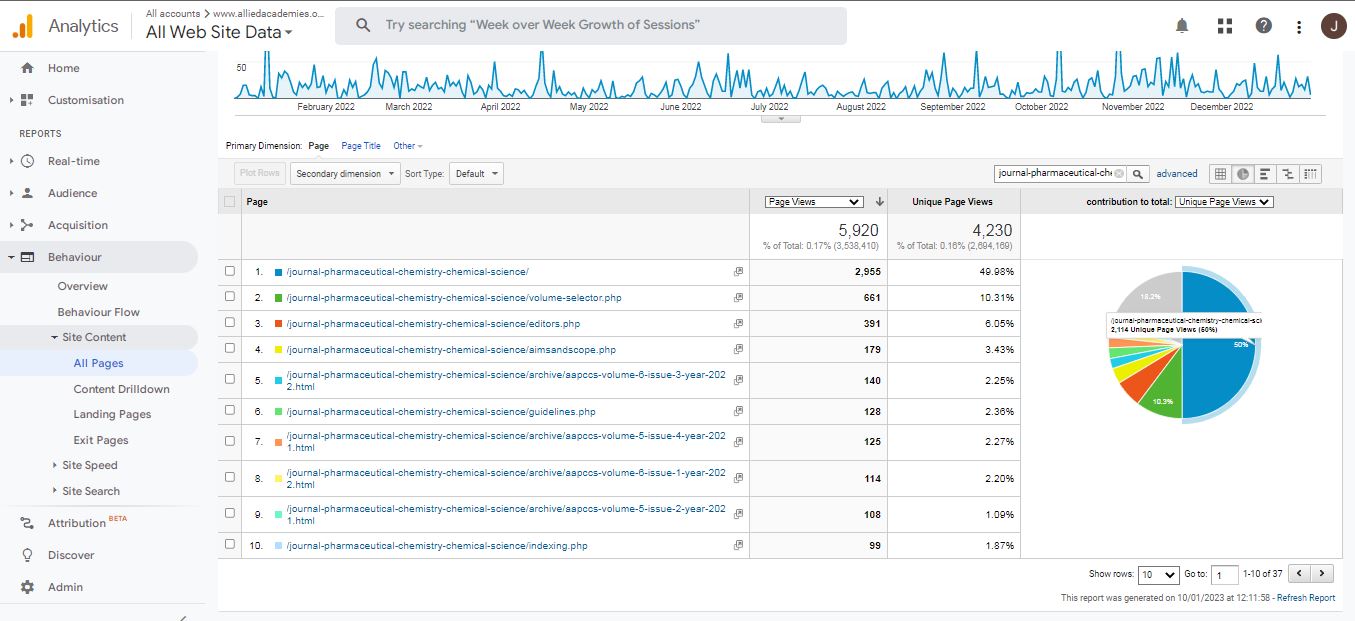Click the table filter search magnifier icon
Image resolution: width=1355 pixels, height=621 pixels.
coord(1139,174)
